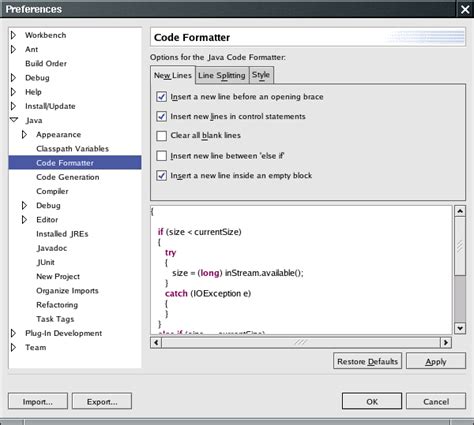
Task: Open the Export... preferences button
Action: (102, 402)
